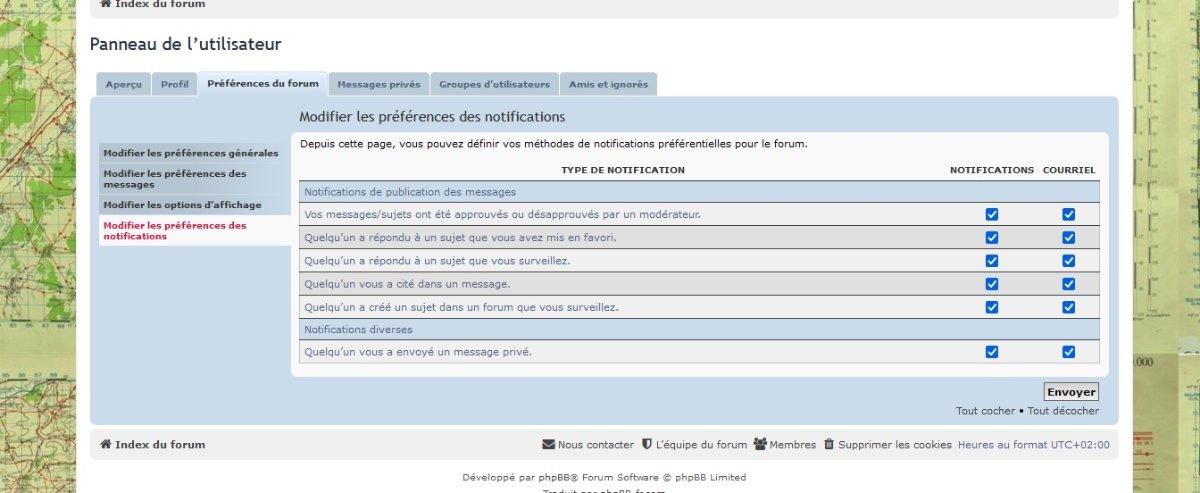Click the Tout décocher link
This screenshot has width=1200, height=493.
coord(1063,411)
